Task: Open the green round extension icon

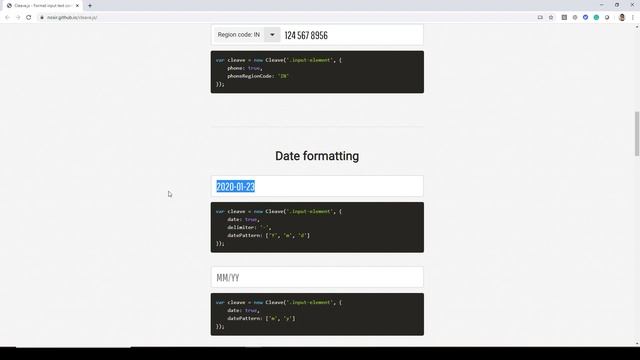Action: pos(596,18)
